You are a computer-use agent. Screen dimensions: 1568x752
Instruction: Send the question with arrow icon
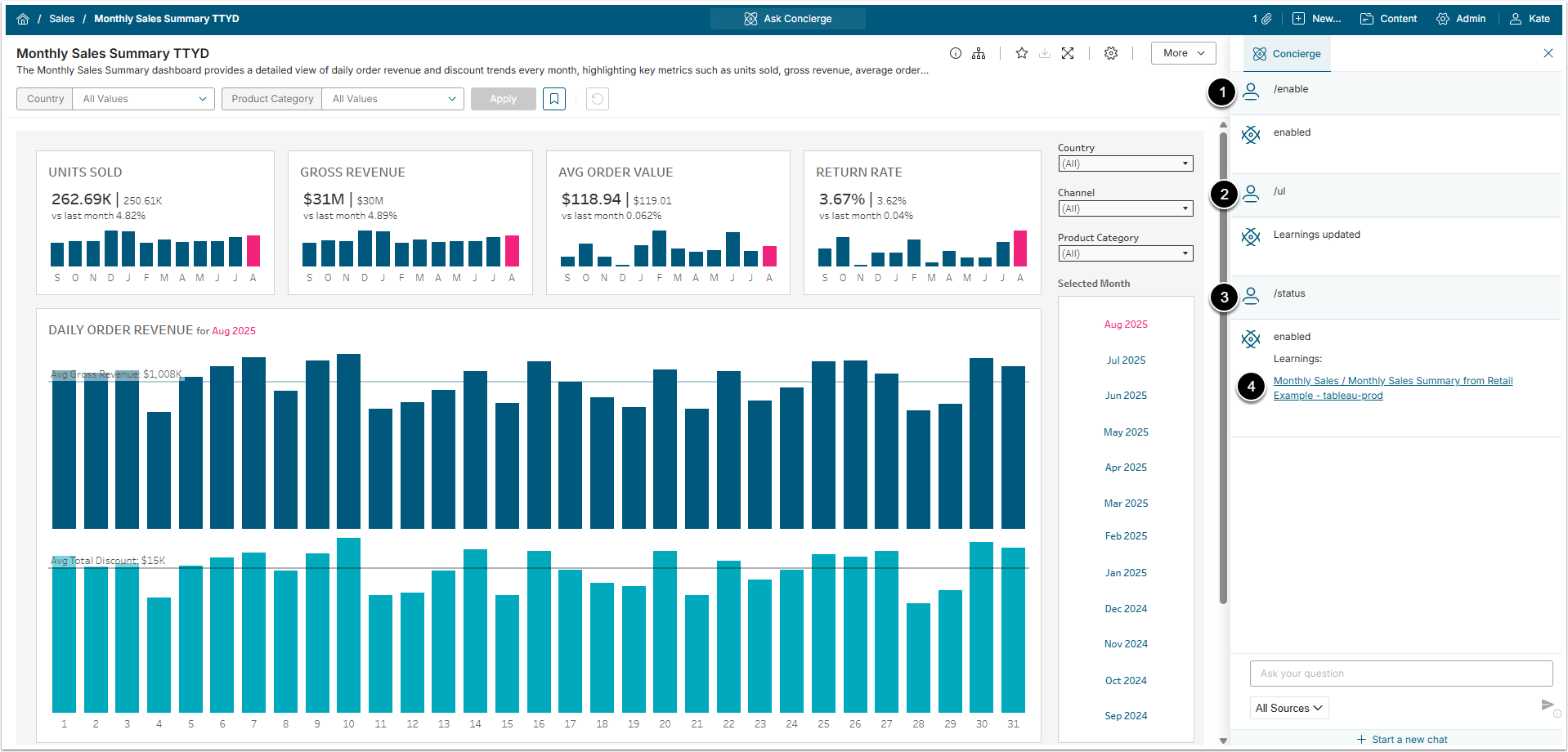tap(1547, 705)
